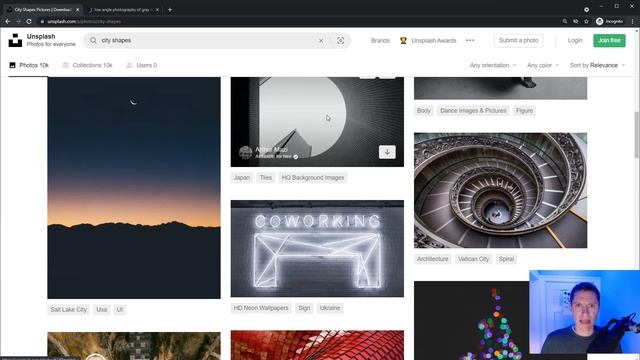The height and width of the screenshot is (360, 640).
Task: Click the page vertical scrollbar thumb
Action: coord(636,134)
